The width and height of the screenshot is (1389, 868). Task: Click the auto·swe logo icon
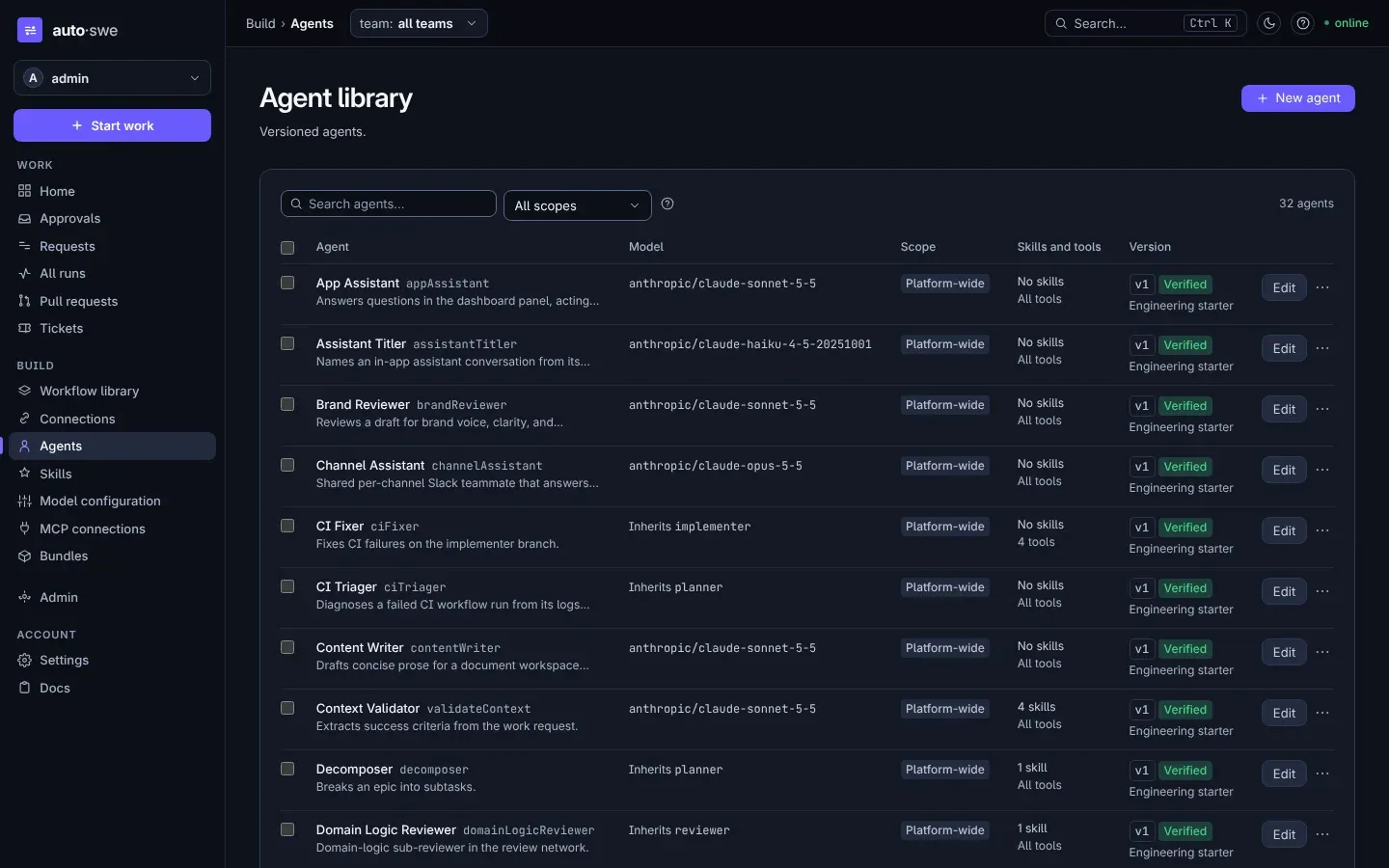click(x=30, y=30)
